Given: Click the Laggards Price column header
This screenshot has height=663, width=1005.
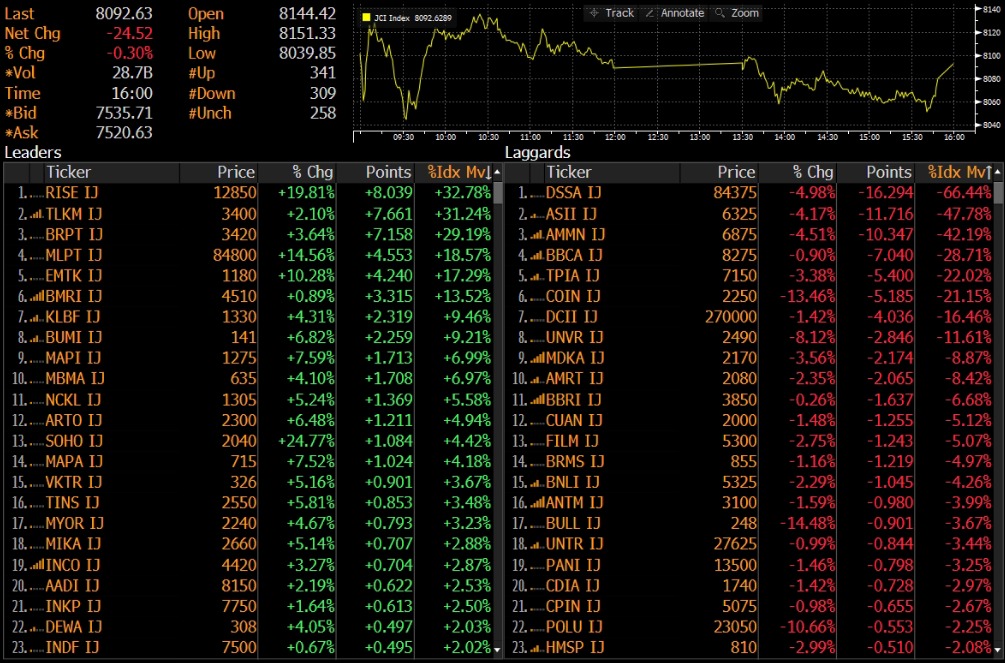Looking at the screenshot, I should click(x=736, y=173).
